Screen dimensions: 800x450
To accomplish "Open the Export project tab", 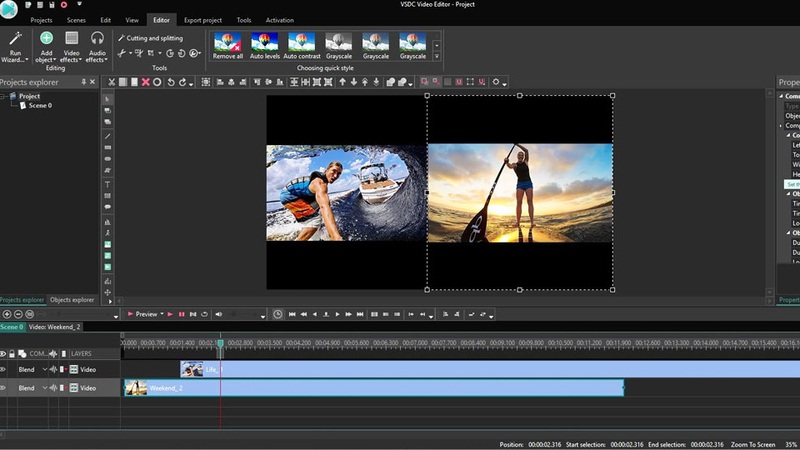I will 205,20.
